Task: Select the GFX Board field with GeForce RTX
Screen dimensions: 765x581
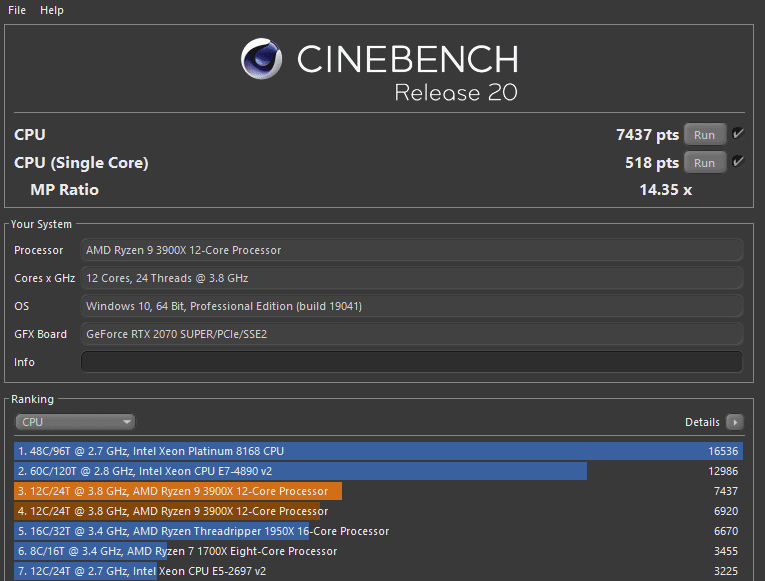Action: (x=412, y=334)
